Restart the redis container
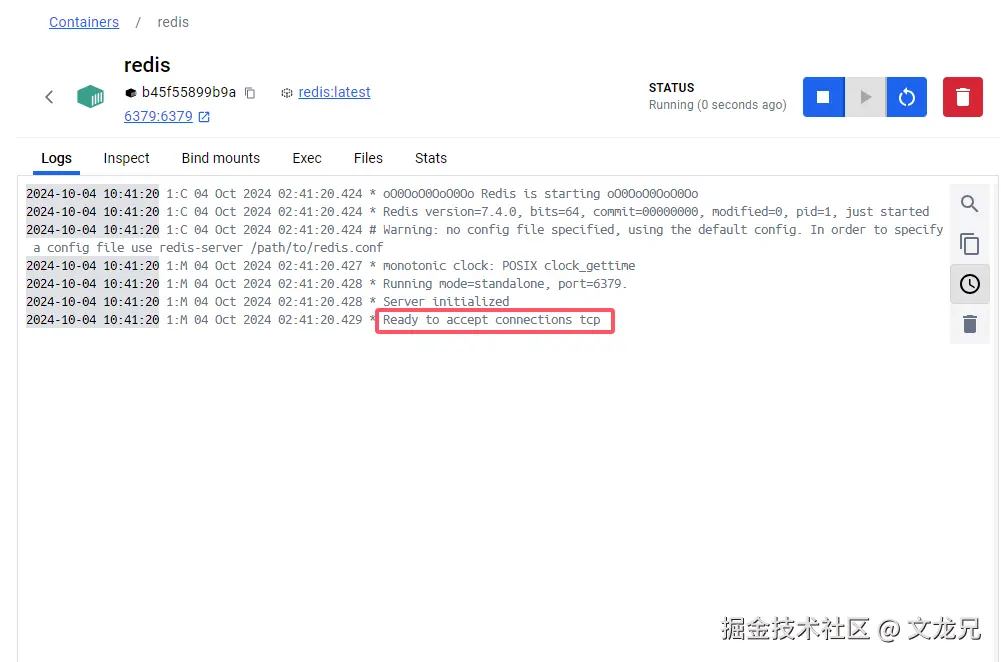Image resolution: width=1001 pixels, height=662 pixels. (907, 97)
